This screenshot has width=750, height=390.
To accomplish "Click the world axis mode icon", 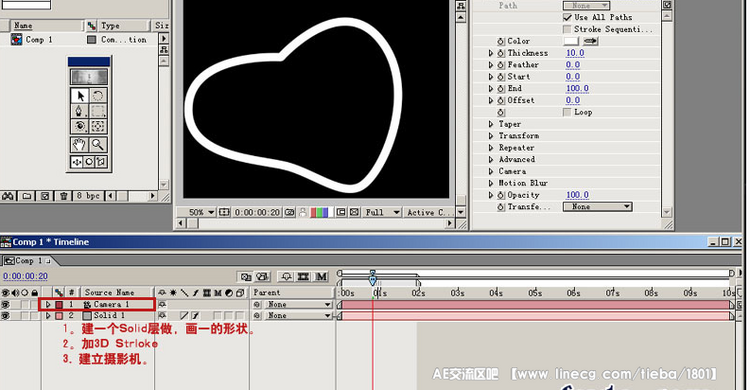I will tap(89, 162).
